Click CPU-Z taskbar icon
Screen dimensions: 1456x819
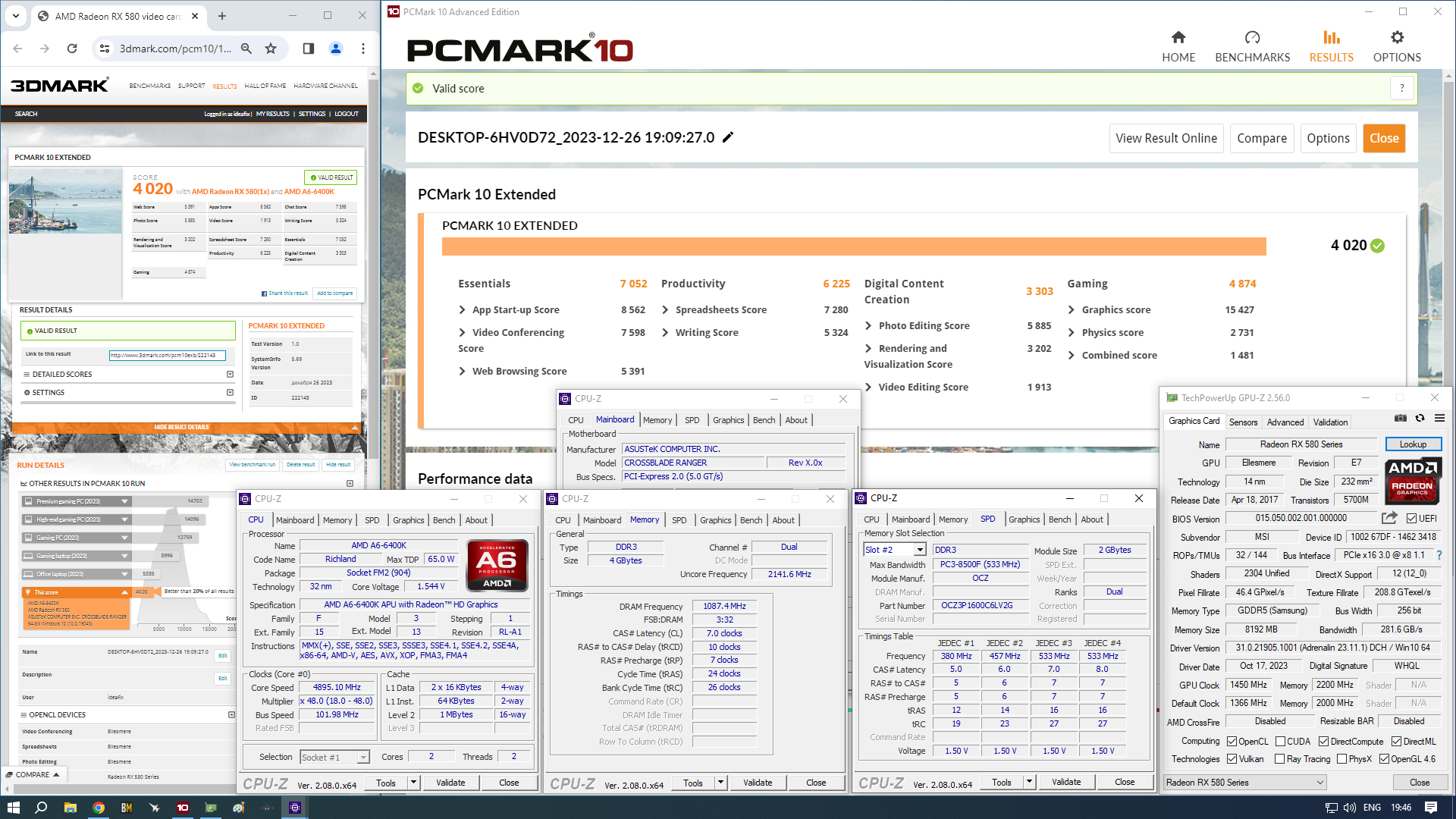(295, 808)
